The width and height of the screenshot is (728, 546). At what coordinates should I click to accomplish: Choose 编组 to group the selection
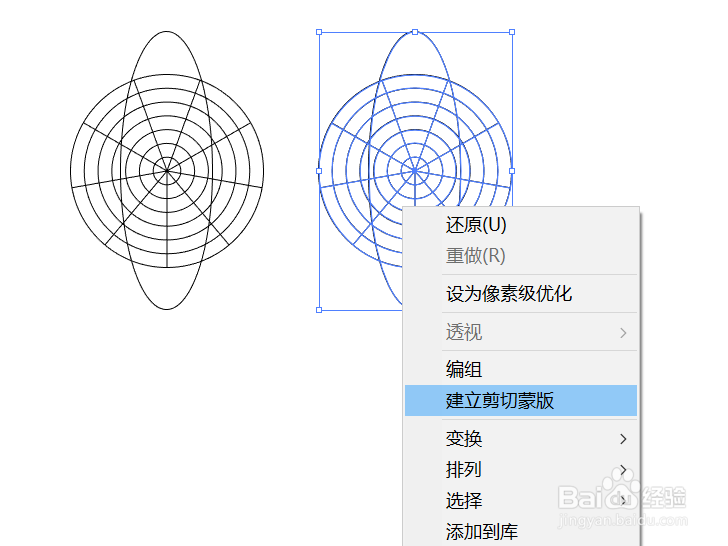(x=521, y=370)
